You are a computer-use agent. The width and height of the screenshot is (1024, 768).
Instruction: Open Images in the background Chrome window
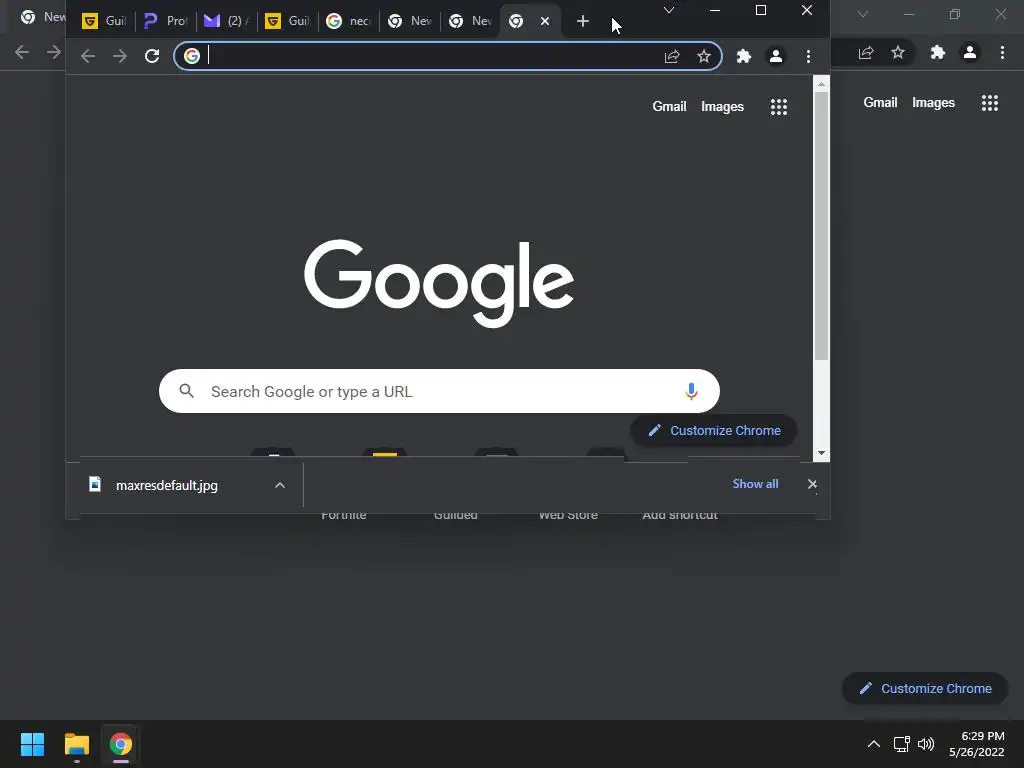(933, 103)
